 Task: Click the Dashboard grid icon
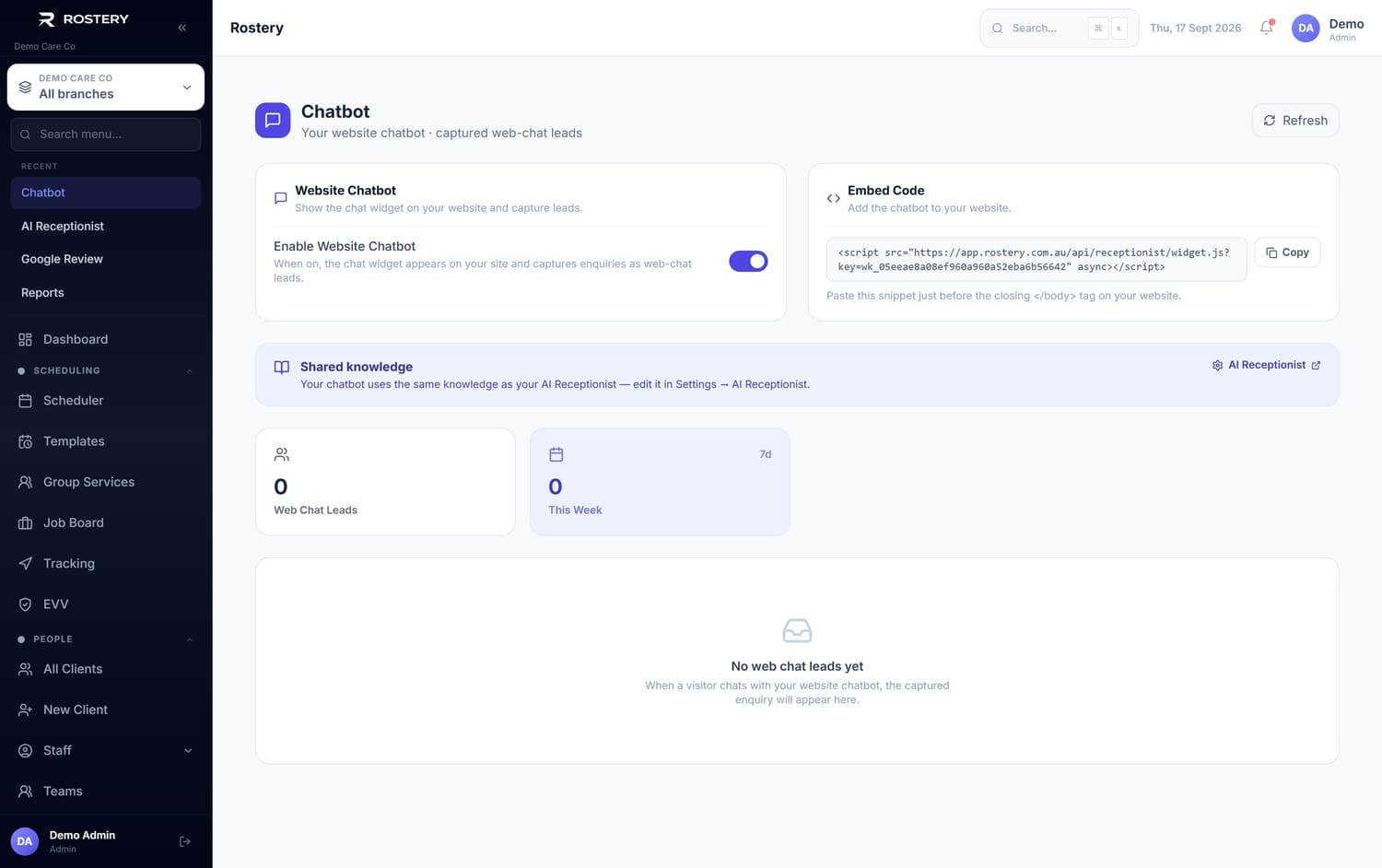tap(25, 339)
